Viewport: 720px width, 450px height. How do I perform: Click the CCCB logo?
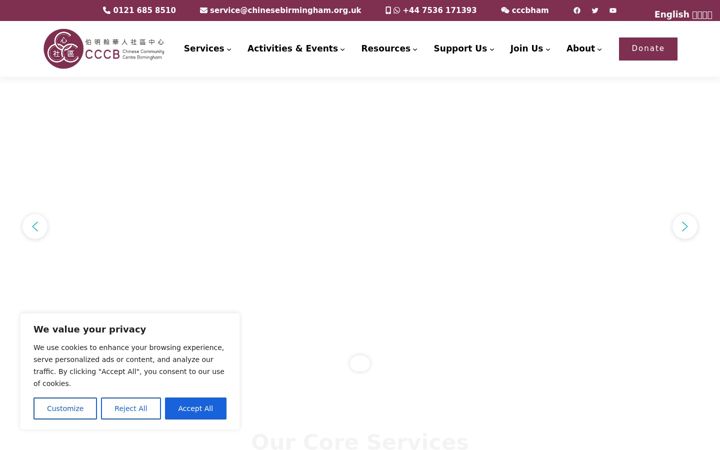point(104,49)
